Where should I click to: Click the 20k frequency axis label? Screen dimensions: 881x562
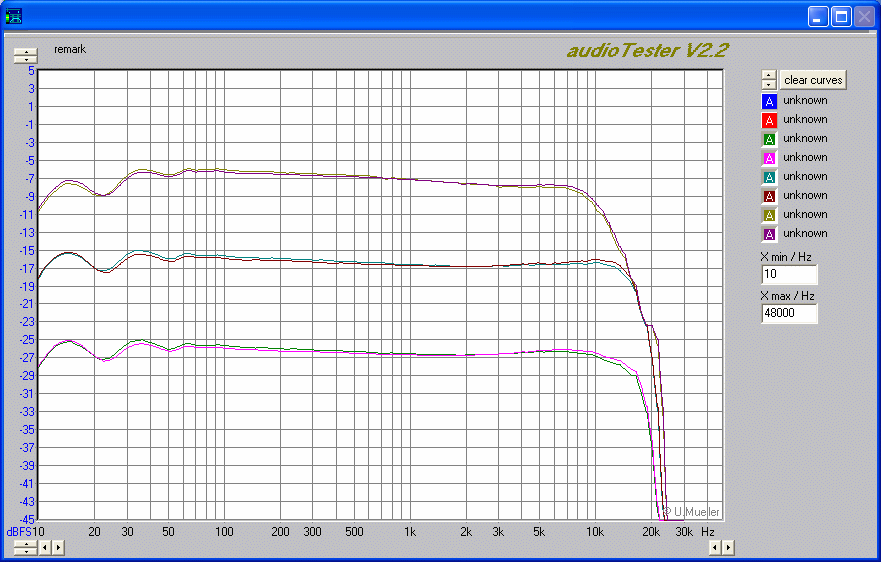651,532
